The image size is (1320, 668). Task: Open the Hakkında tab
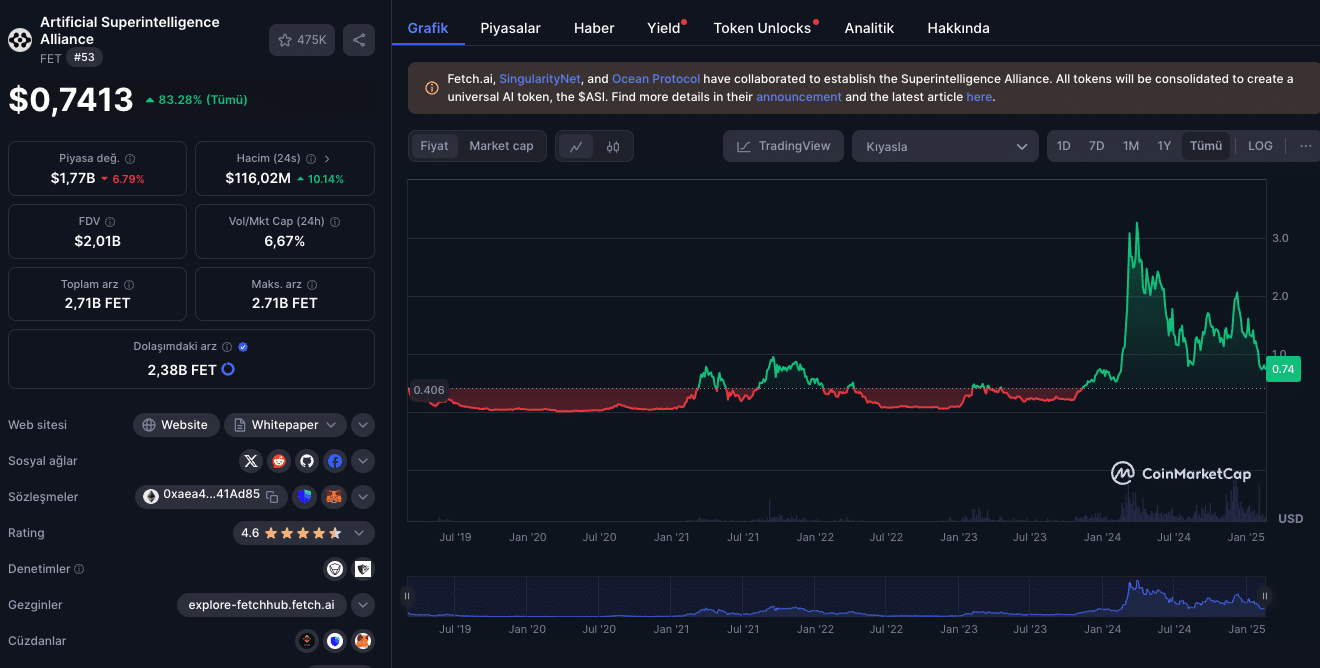coord(958,28)
